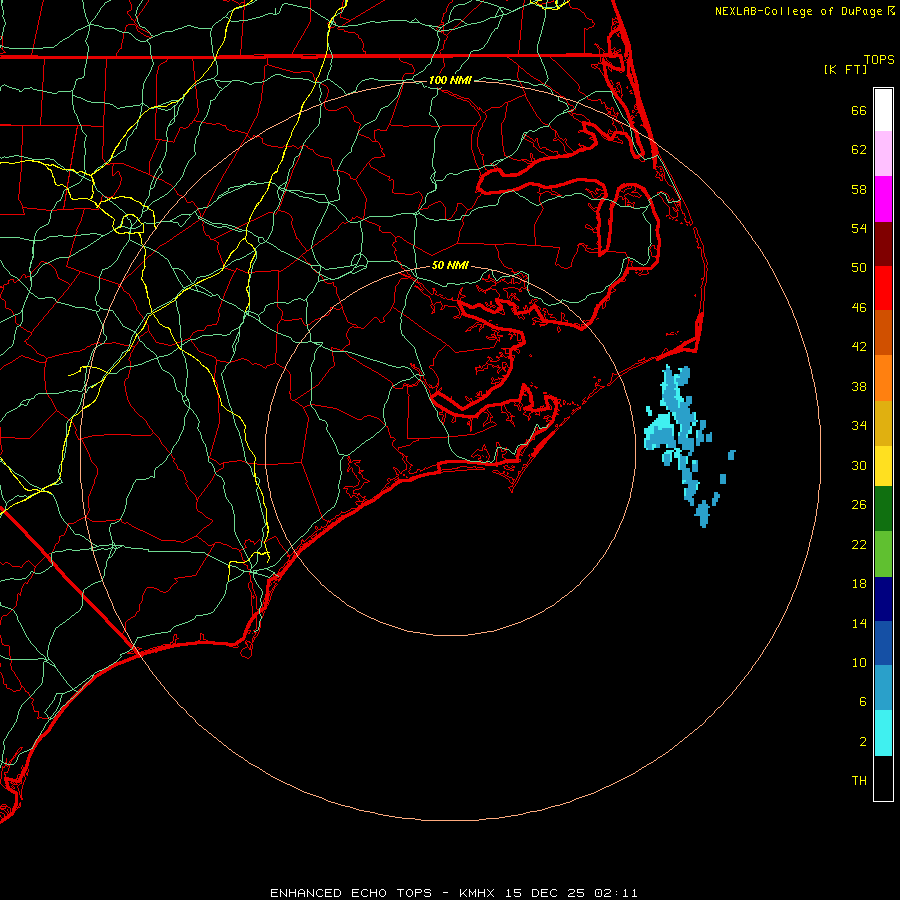Click the 02:11 timestamp
The height and width of the screenshot is (900, 900).
[x=615, y=893]
